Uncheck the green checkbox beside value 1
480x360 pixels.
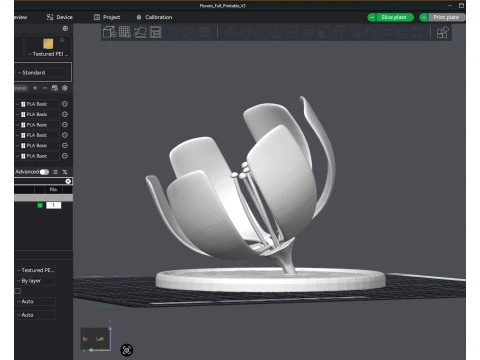tap(40, 205)
